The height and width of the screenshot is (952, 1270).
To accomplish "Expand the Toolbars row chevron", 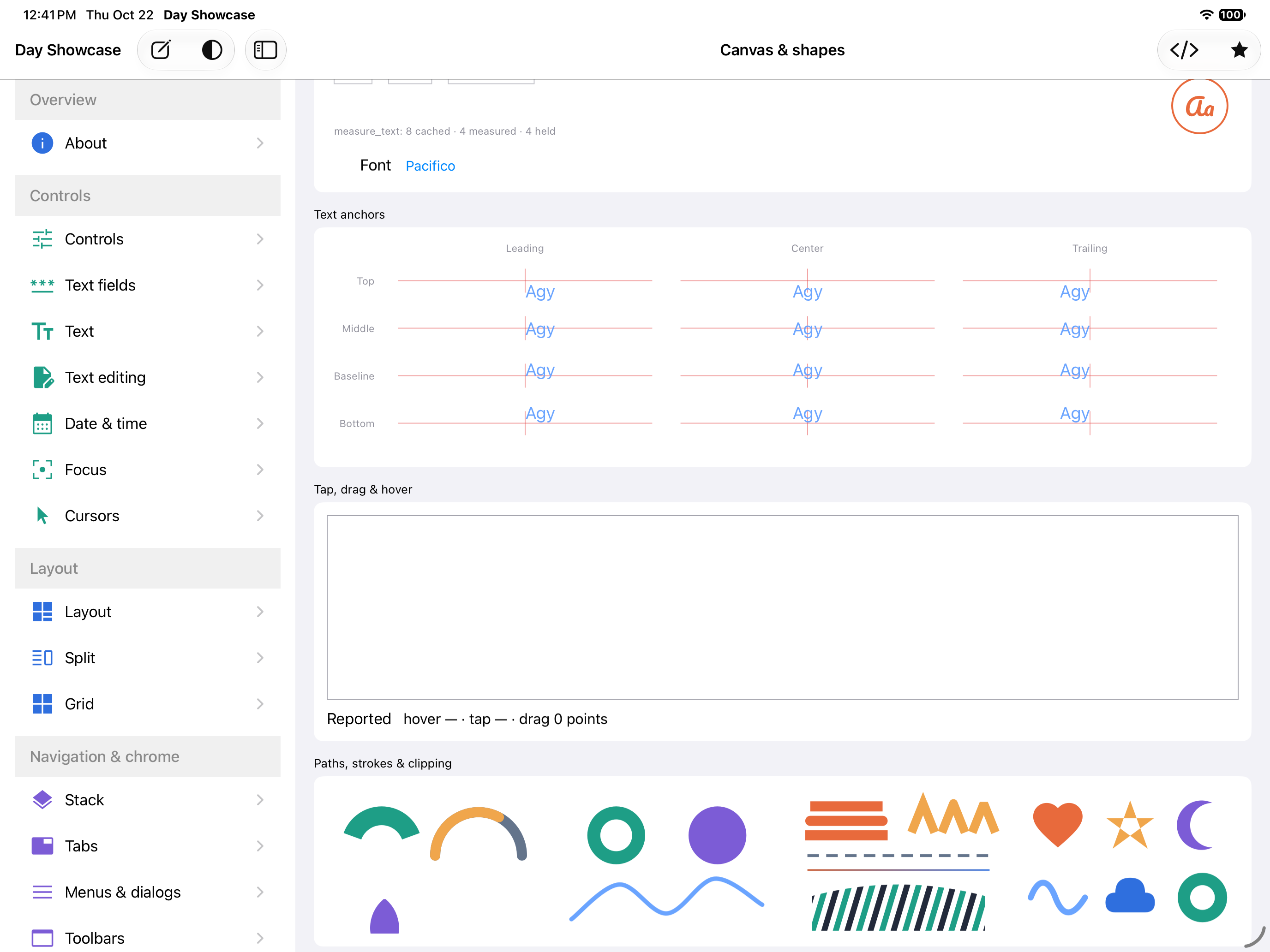I will [260, 938].
